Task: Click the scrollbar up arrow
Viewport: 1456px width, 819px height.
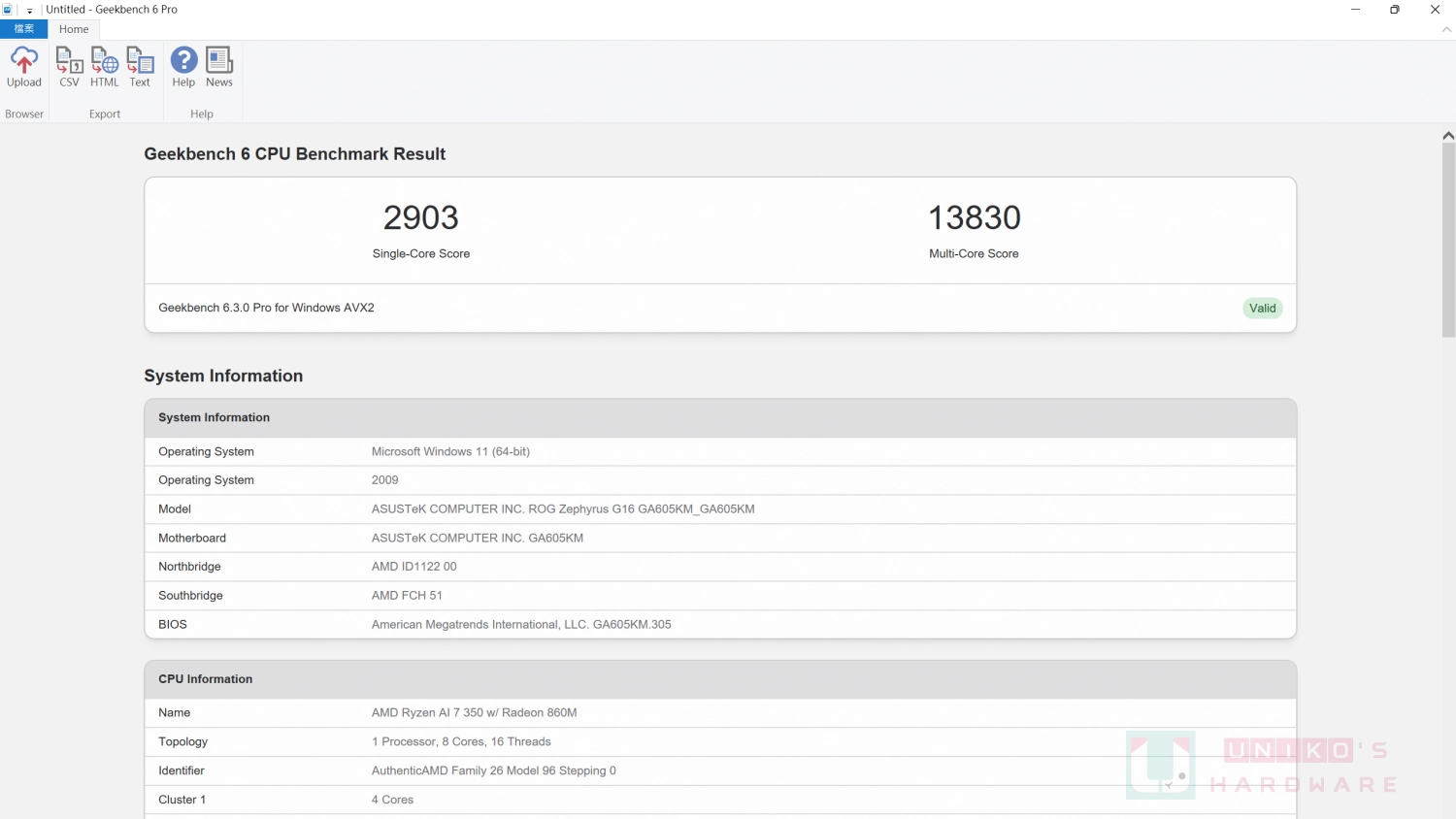Action: 1448,136
